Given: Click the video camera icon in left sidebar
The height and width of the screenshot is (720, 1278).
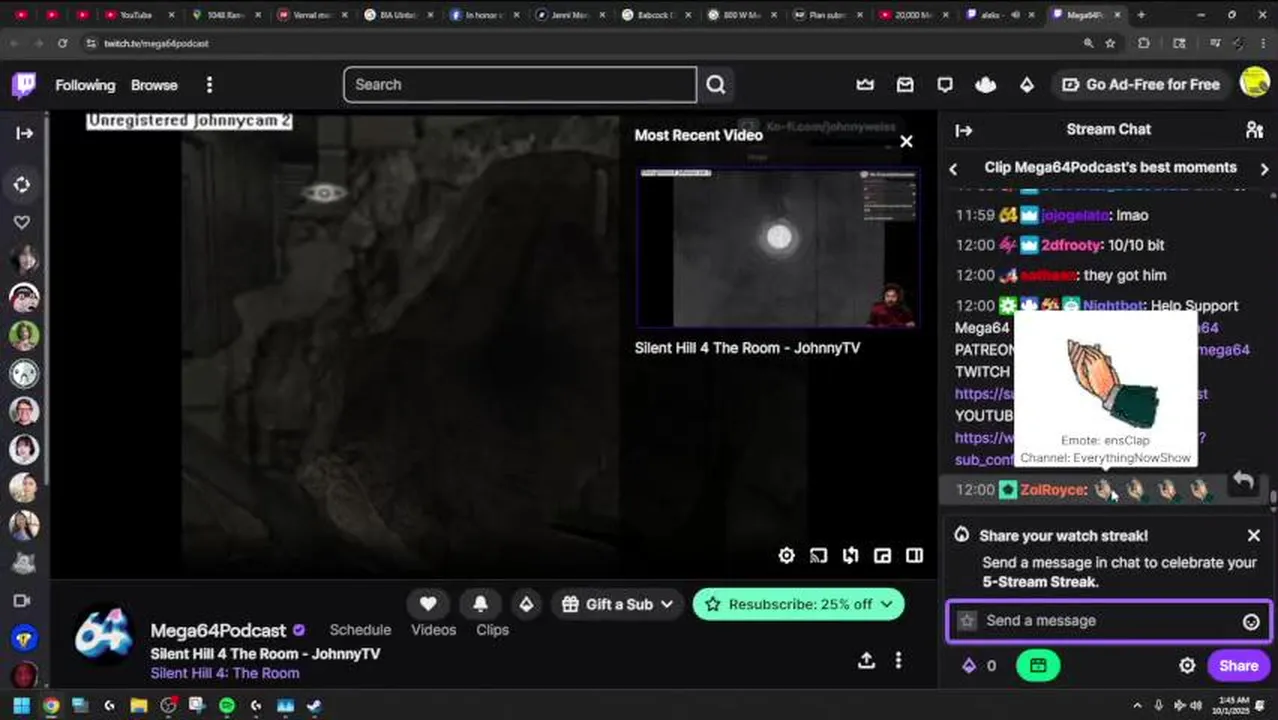Looking at the screenshot, I should 22,601.
